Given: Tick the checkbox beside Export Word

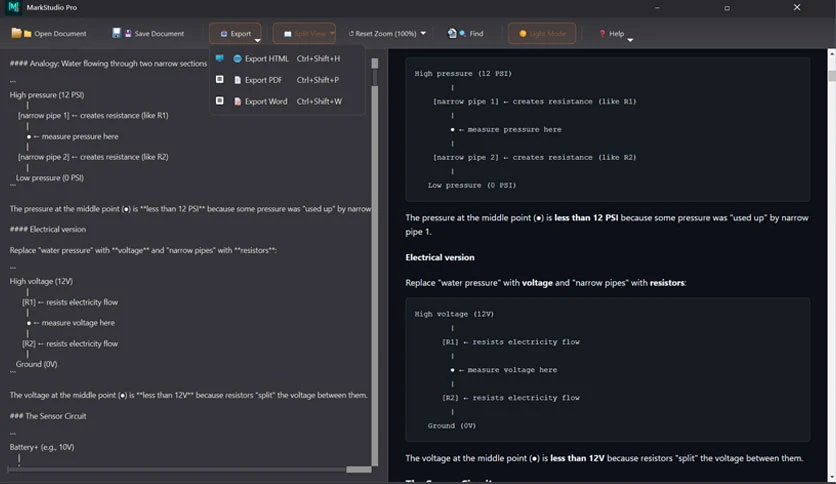Looking at the screenshot, I should point(220,101).
